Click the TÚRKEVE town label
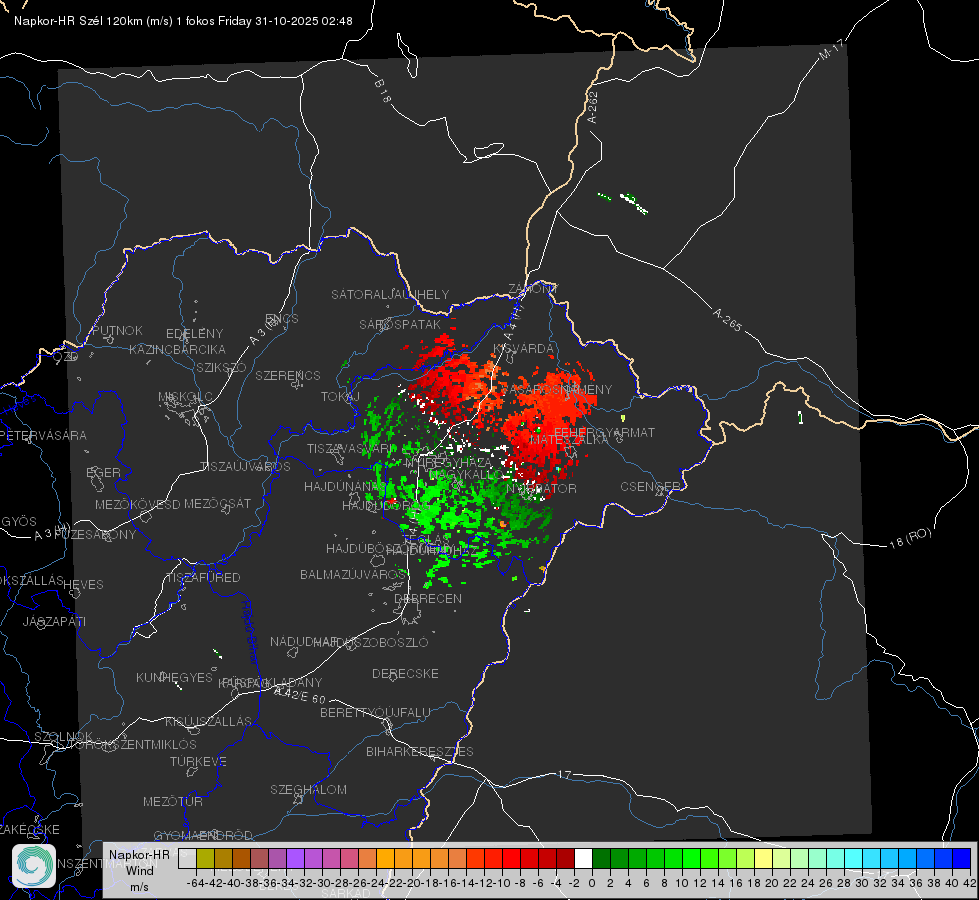The width and height of the screenshot is (979, 900). [x=199, y=761]
